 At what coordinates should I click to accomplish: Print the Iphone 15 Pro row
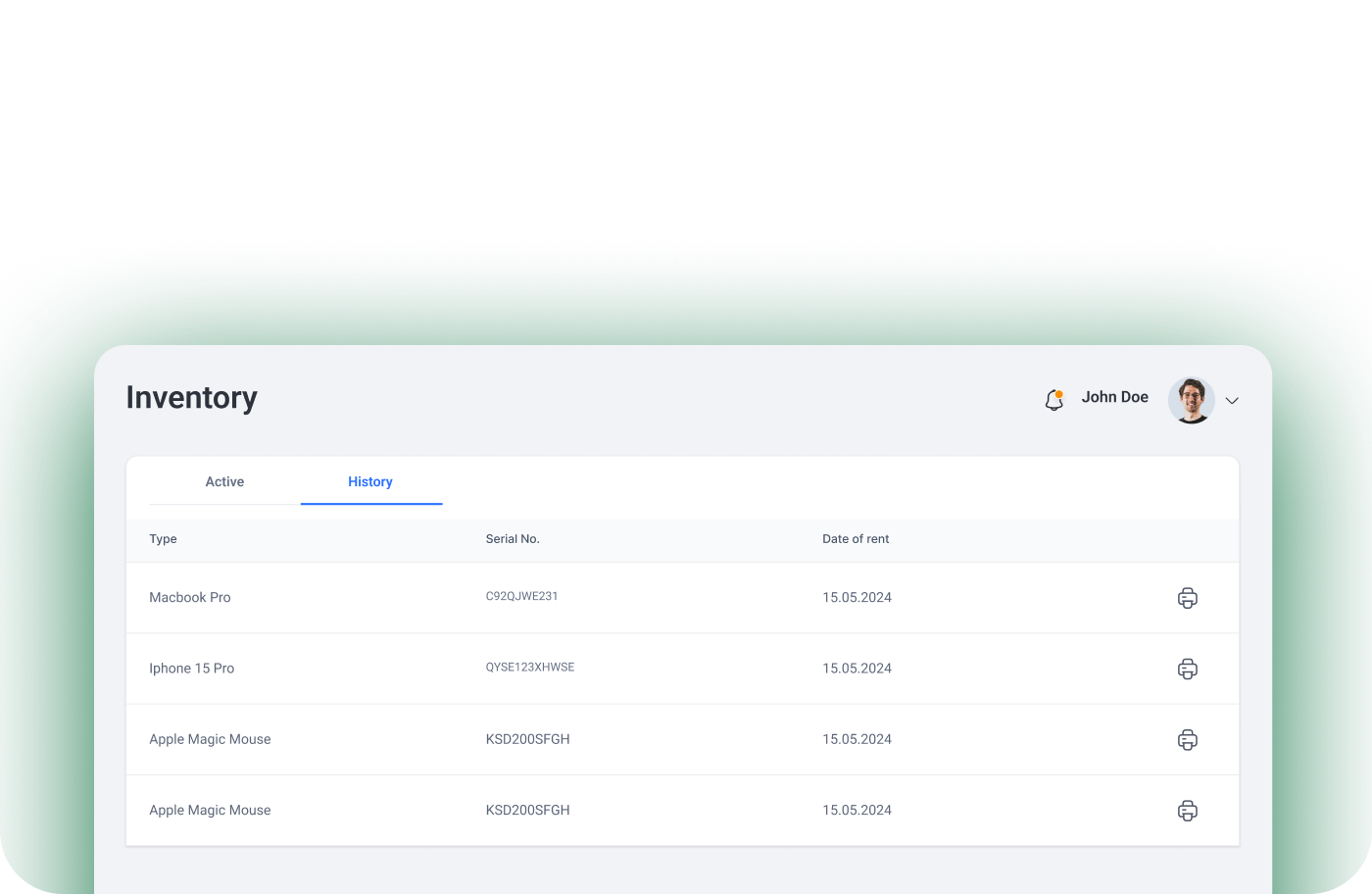click(x=1188, y=669)
